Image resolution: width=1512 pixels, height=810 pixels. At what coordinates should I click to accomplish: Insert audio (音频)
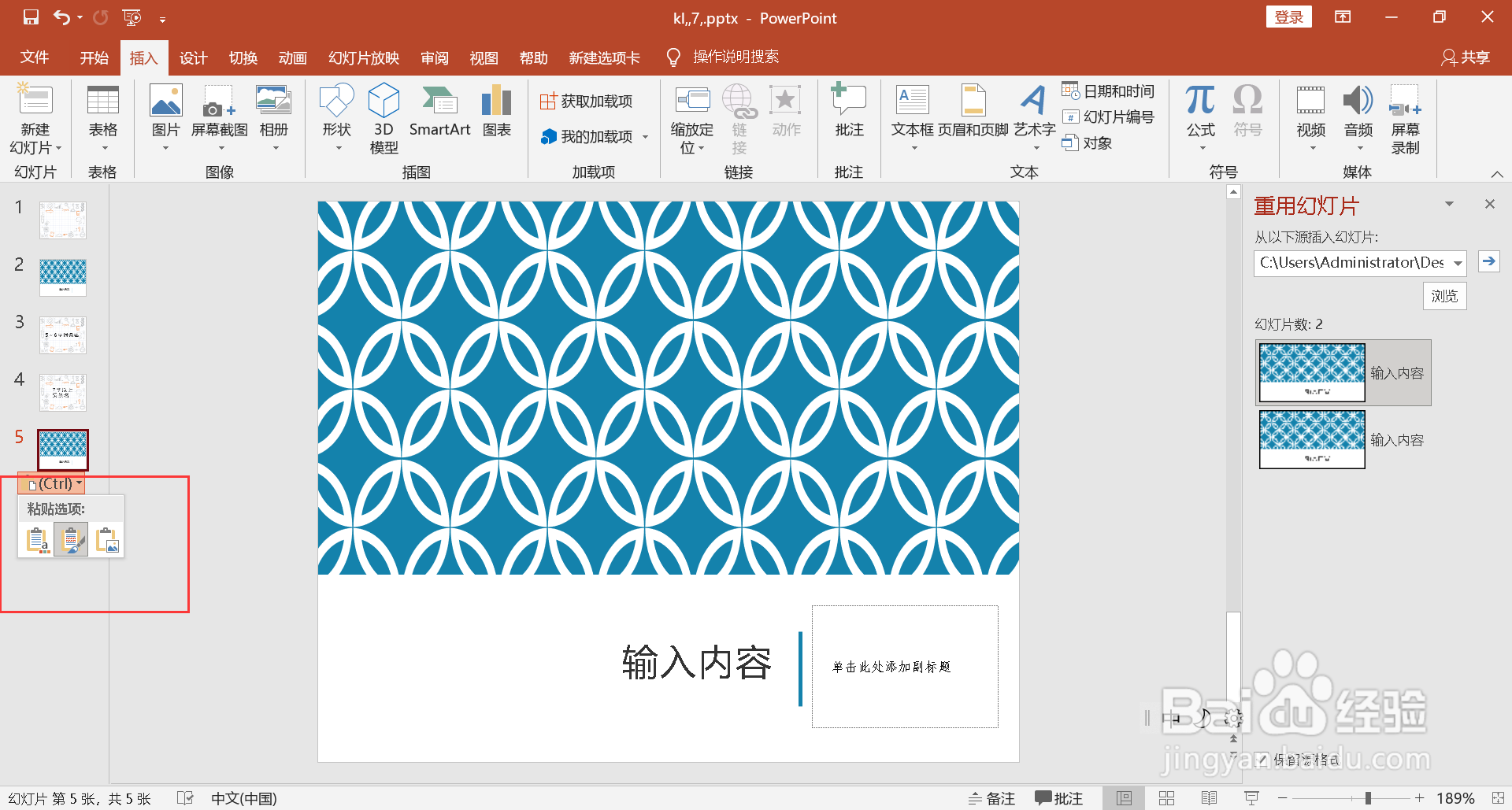coord(1358,118)
